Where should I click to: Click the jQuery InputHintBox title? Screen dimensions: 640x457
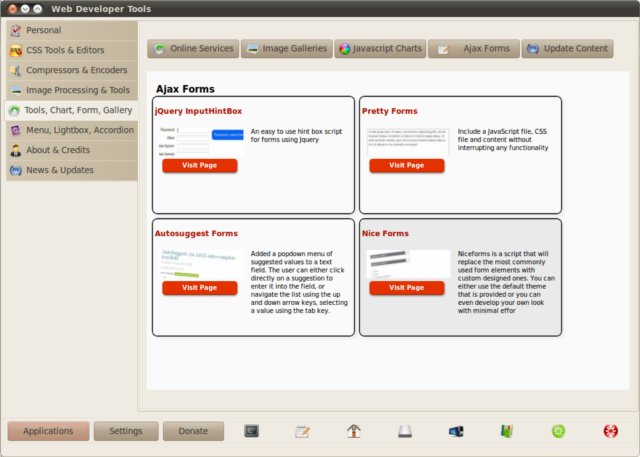(198, 111)
